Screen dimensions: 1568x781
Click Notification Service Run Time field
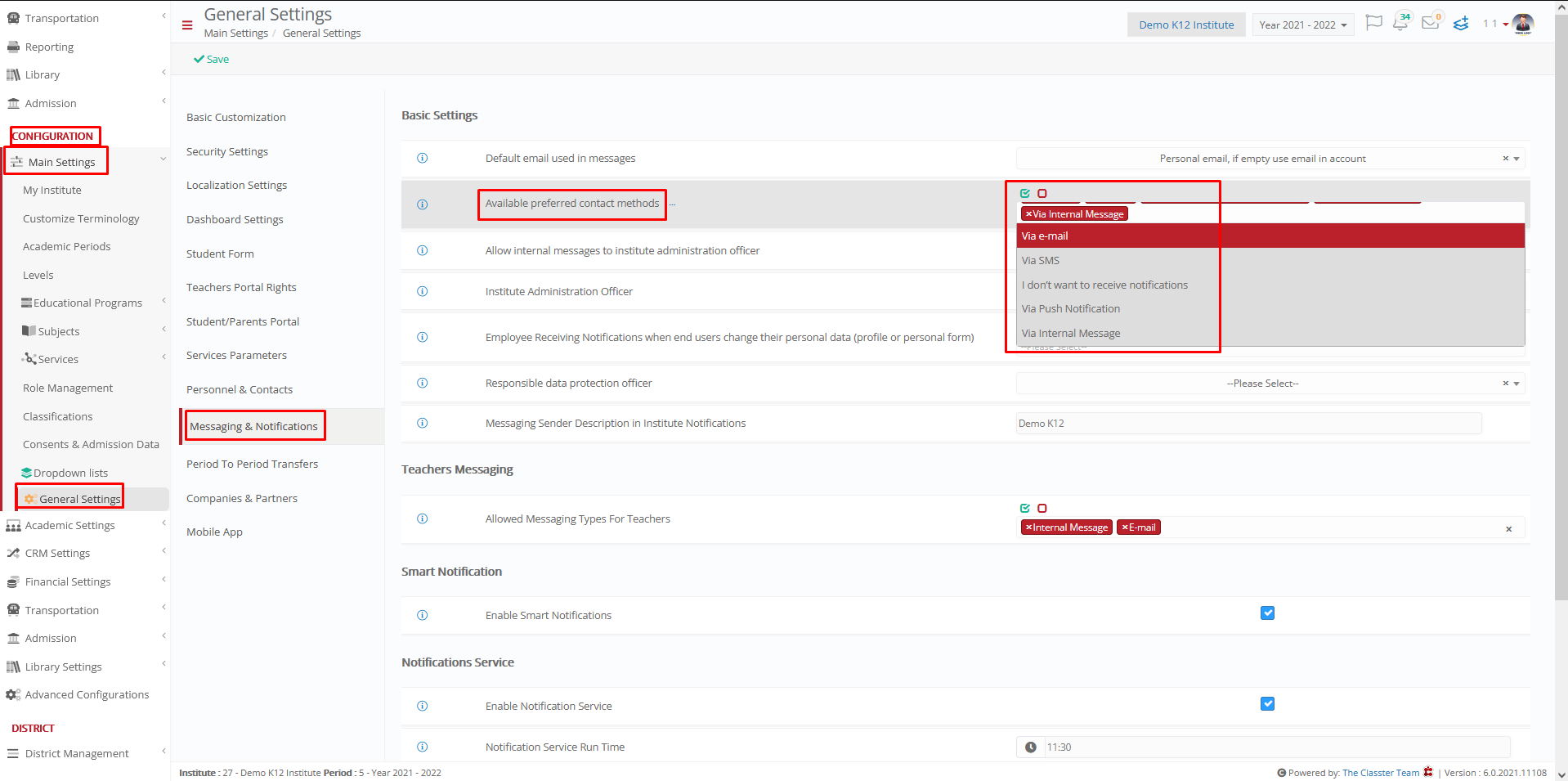tap(1277, 747)
